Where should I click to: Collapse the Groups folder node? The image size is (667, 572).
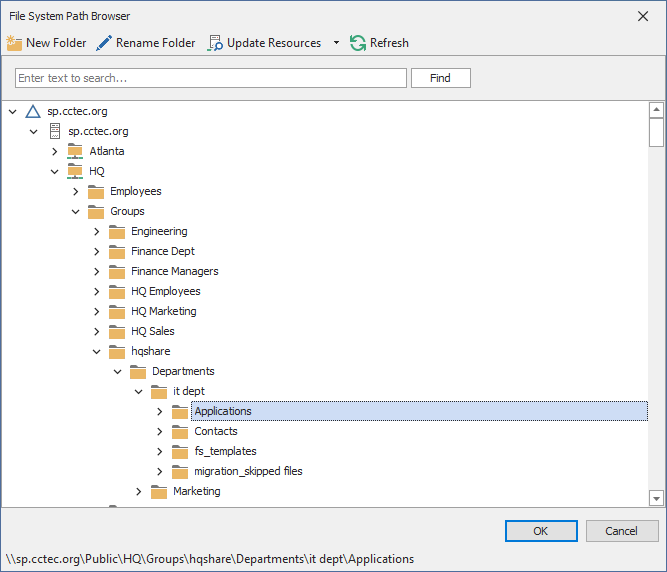point(76,211)
